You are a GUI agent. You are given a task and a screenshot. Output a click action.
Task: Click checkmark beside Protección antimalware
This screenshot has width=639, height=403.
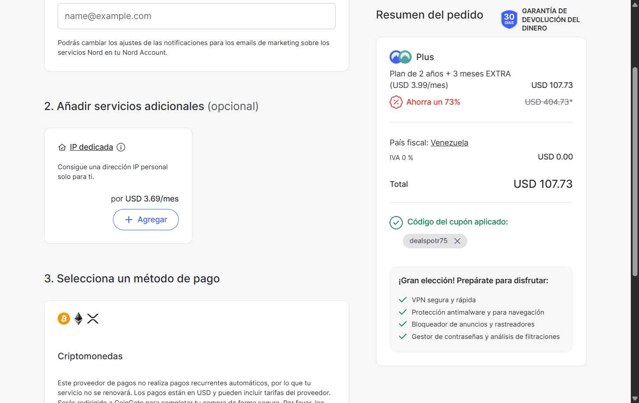(403, 312)
